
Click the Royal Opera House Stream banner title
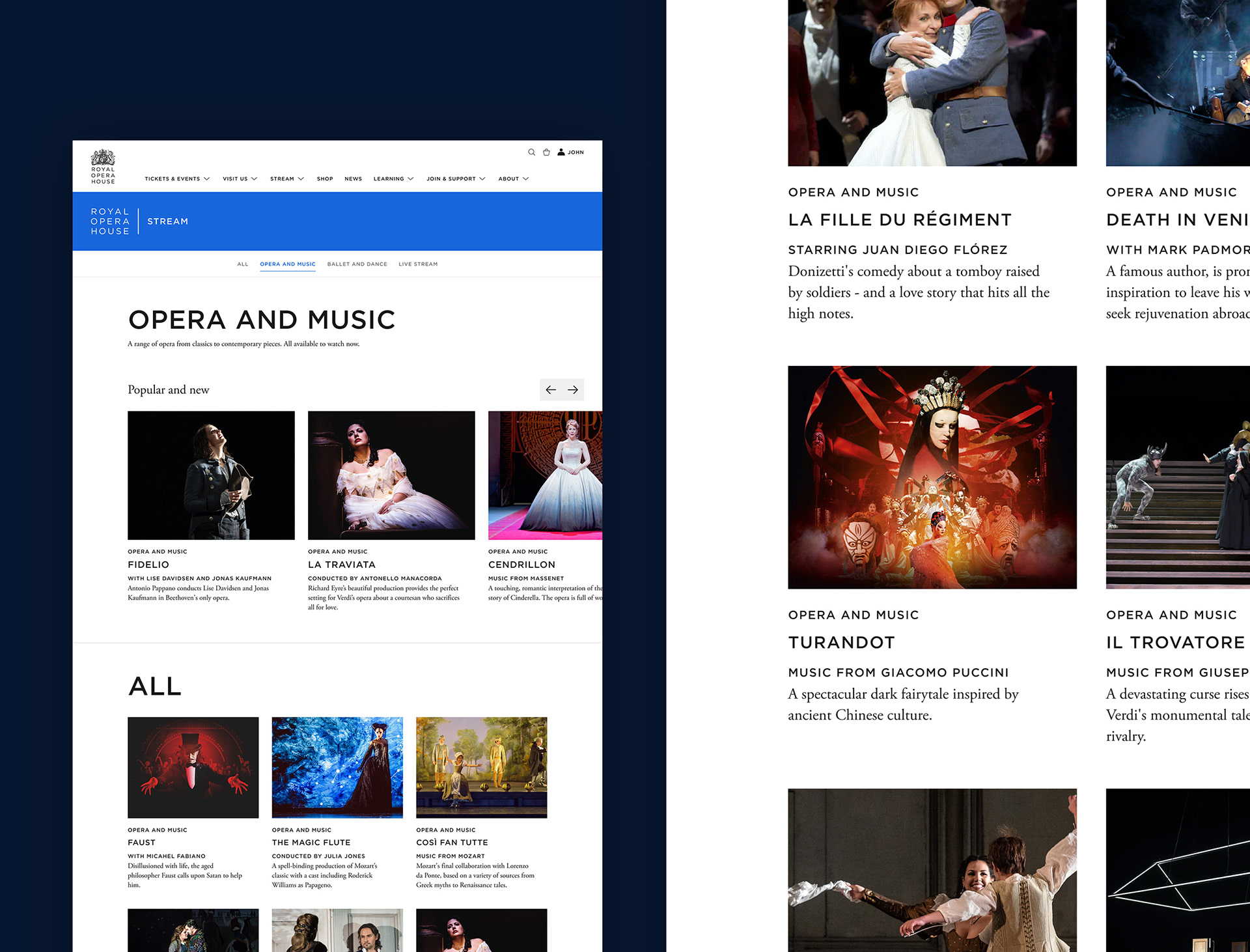coord(139,221)
